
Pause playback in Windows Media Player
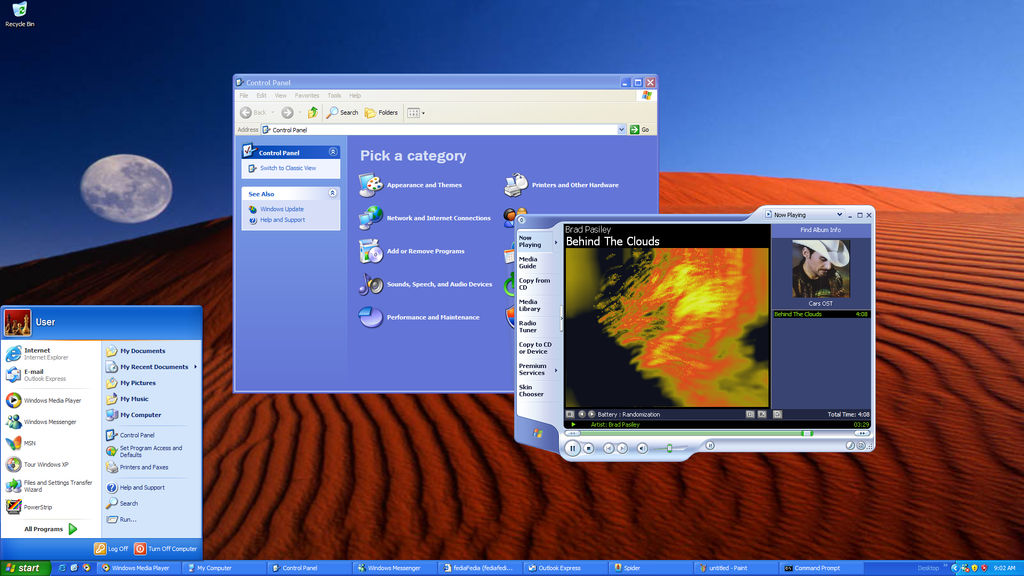[573, 448]
